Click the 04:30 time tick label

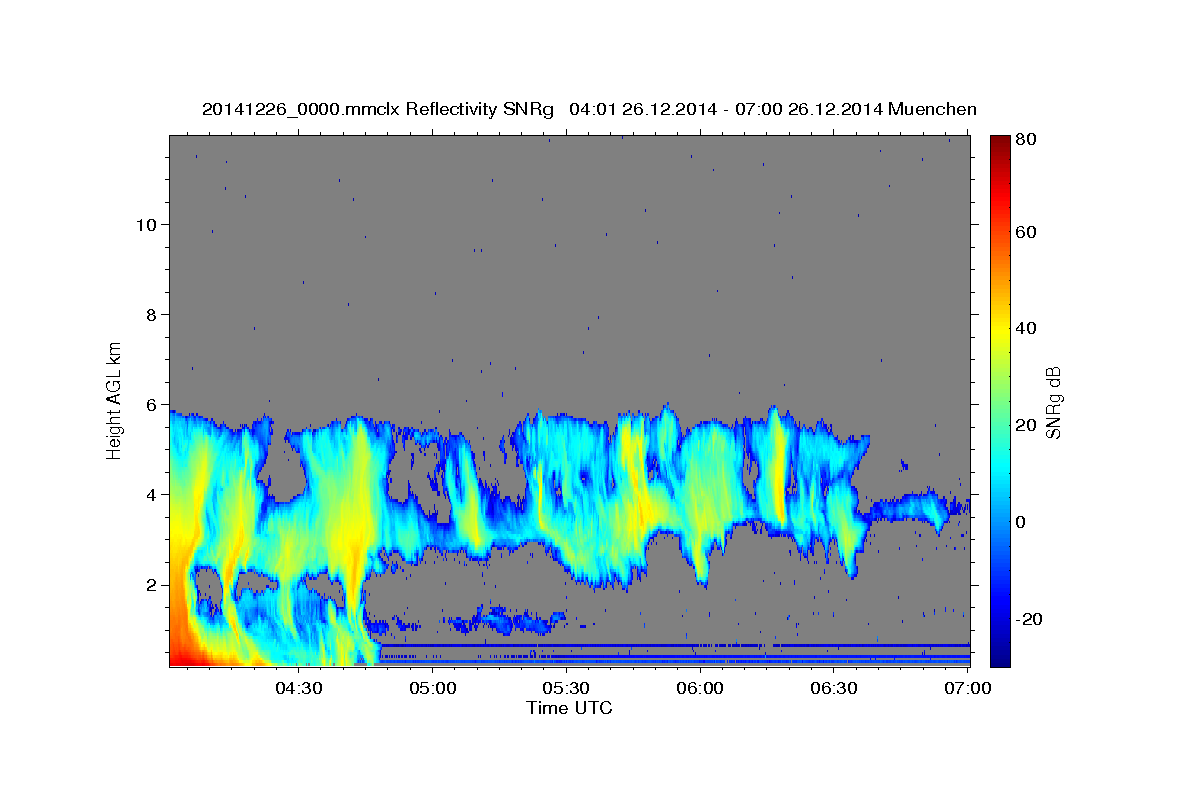pos(298,688)
